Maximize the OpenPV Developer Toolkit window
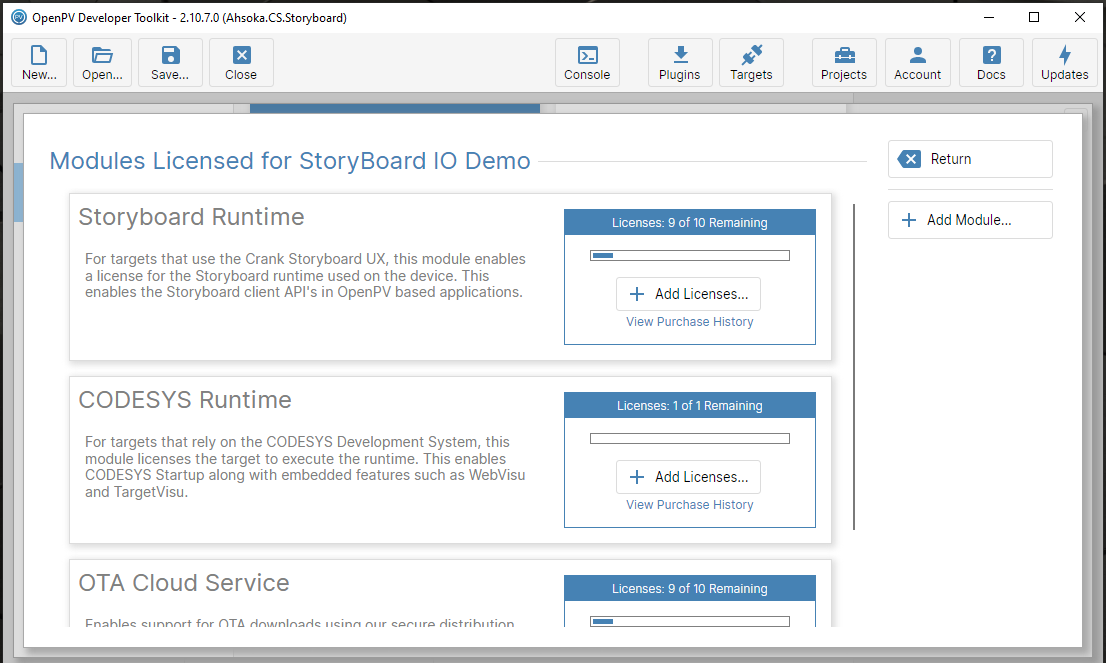The height and width of the screenshot is (663, 1106). coord(1034,18)
